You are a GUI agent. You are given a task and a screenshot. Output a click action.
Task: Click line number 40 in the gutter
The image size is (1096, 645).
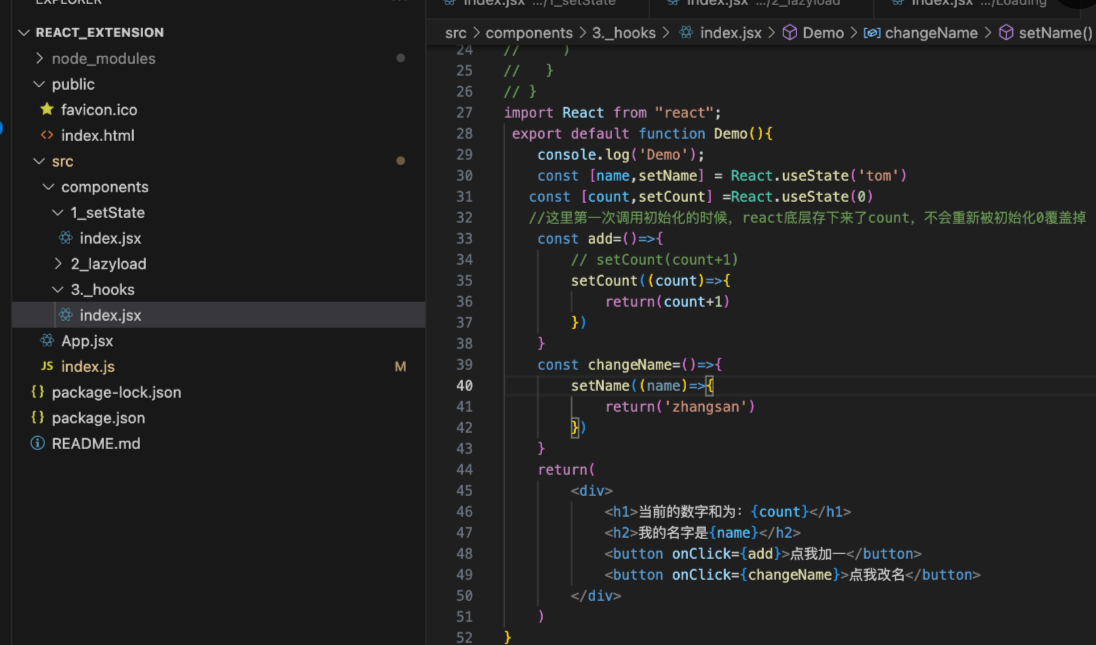(x=464, y=386)
